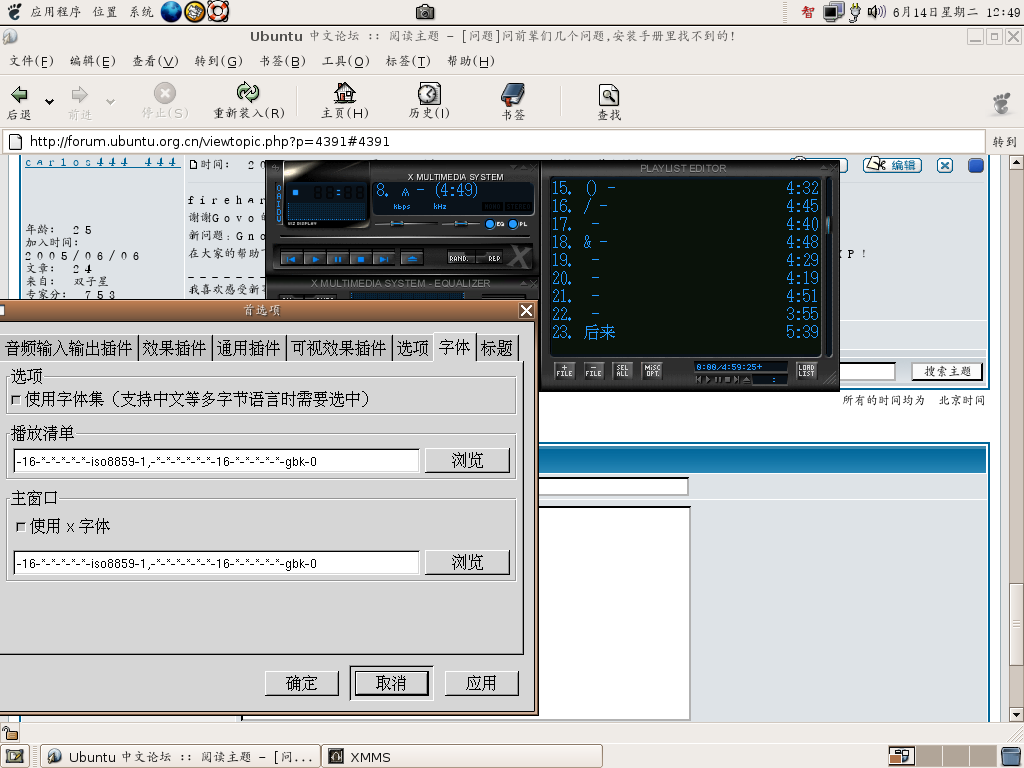The width and height of the screenshot is (1024, 768).
Task: Switch to 可视效果插件 tab
Action: click(339, 347)
